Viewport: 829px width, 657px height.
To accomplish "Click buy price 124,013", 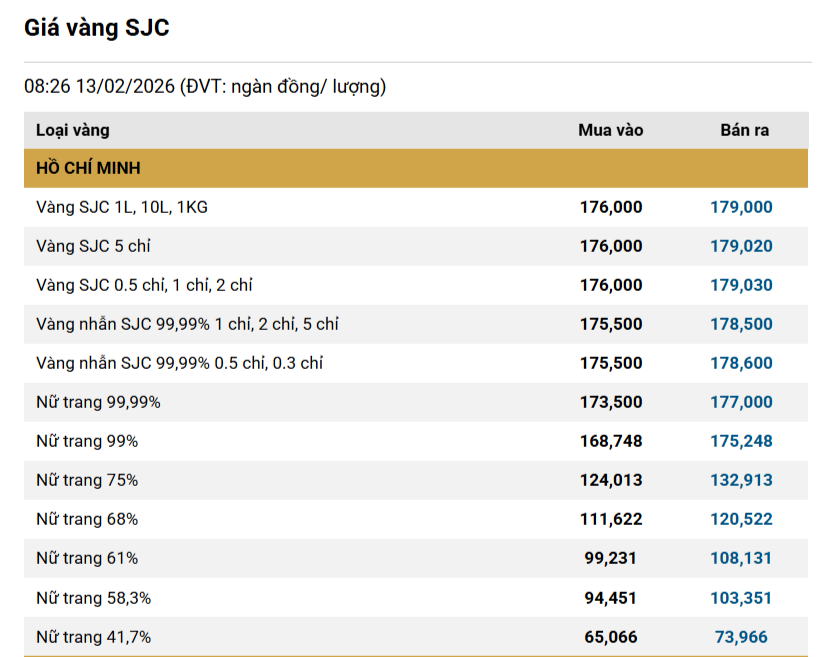I will [x=611, y=480].
